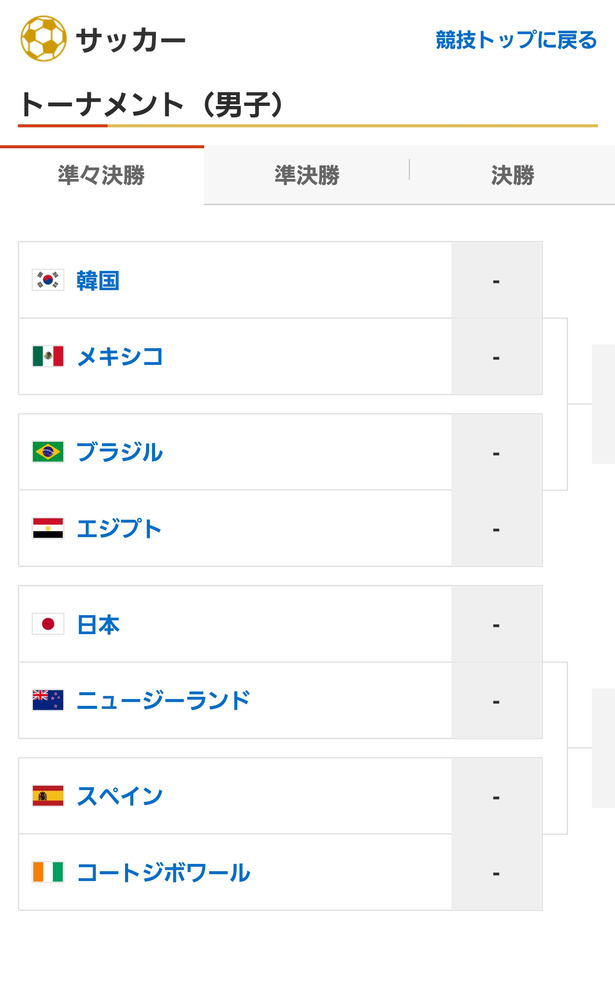Go back via 競技トップに戻る link
This screenshot has width=615, height=981.
click(516, 40)
